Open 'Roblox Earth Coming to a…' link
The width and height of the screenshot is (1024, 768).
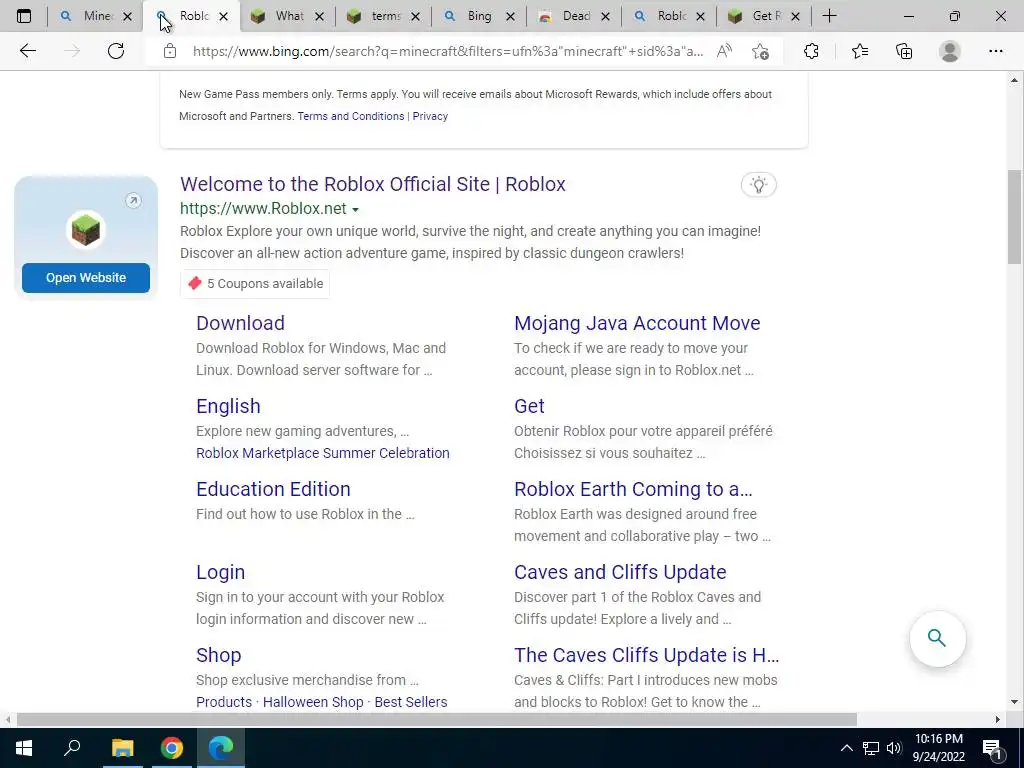(x=633, y=489)
